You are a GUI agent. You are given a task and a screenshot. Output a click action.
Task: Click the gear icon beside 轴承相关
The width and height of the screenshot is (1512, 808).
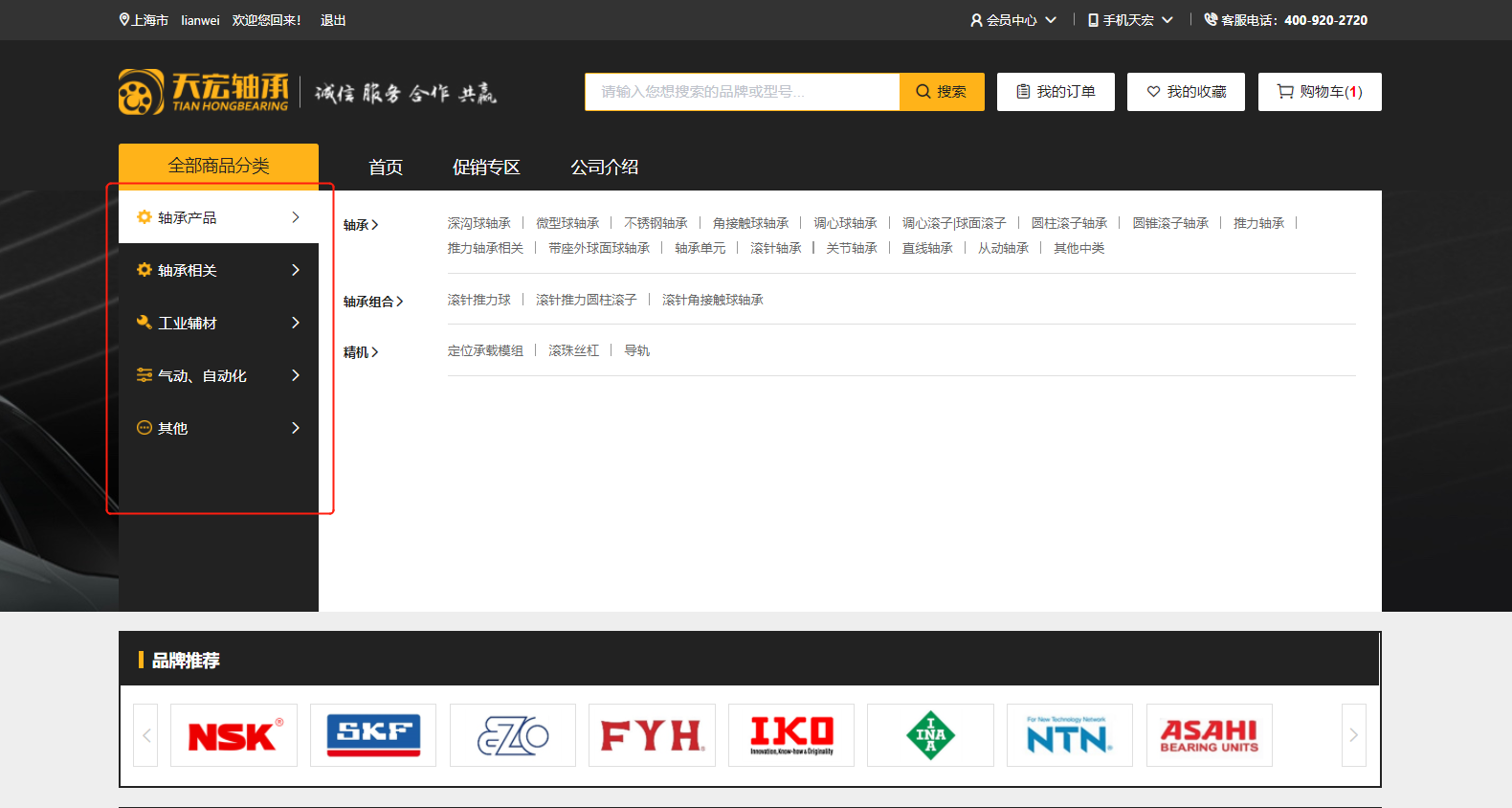tap(145, 270)
